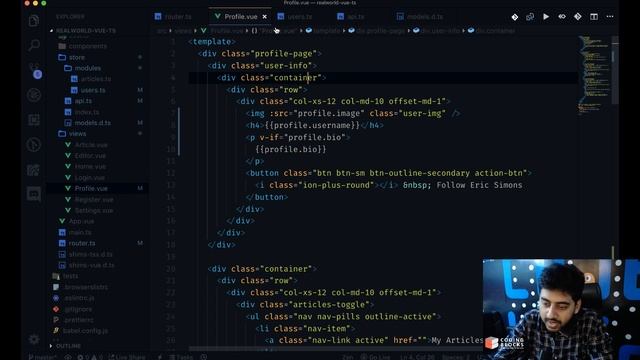Screen dimensions: 640x360
Task: Collapse the modules folder
Action: pos(82,68)
